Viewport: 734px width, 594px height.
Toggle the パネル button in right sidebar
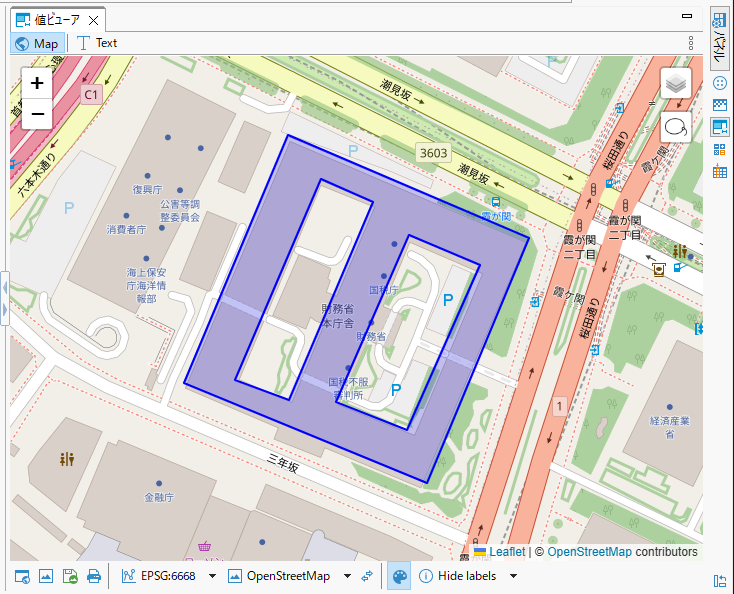pos(719,40)
